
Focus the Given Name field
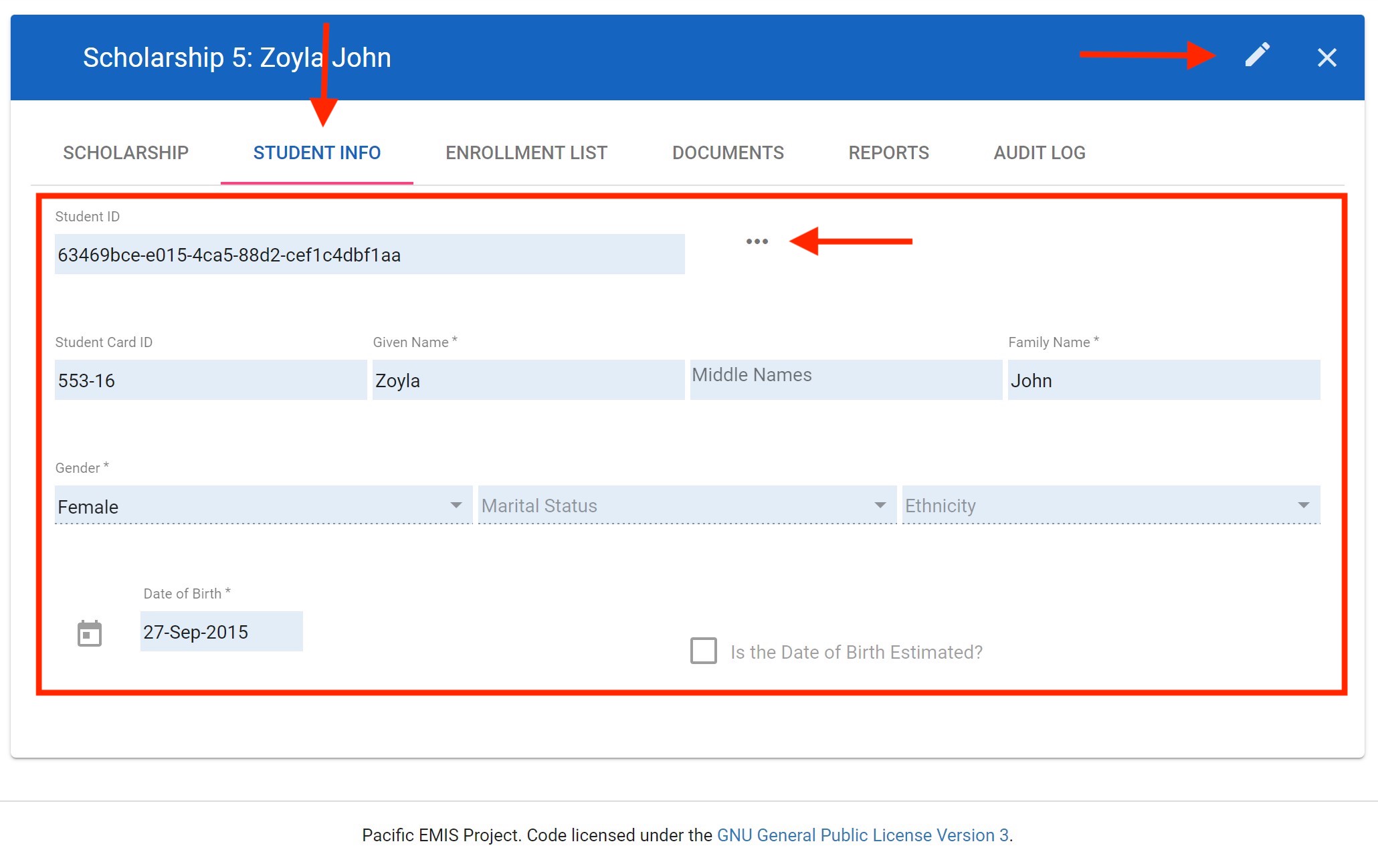(528, 381)
